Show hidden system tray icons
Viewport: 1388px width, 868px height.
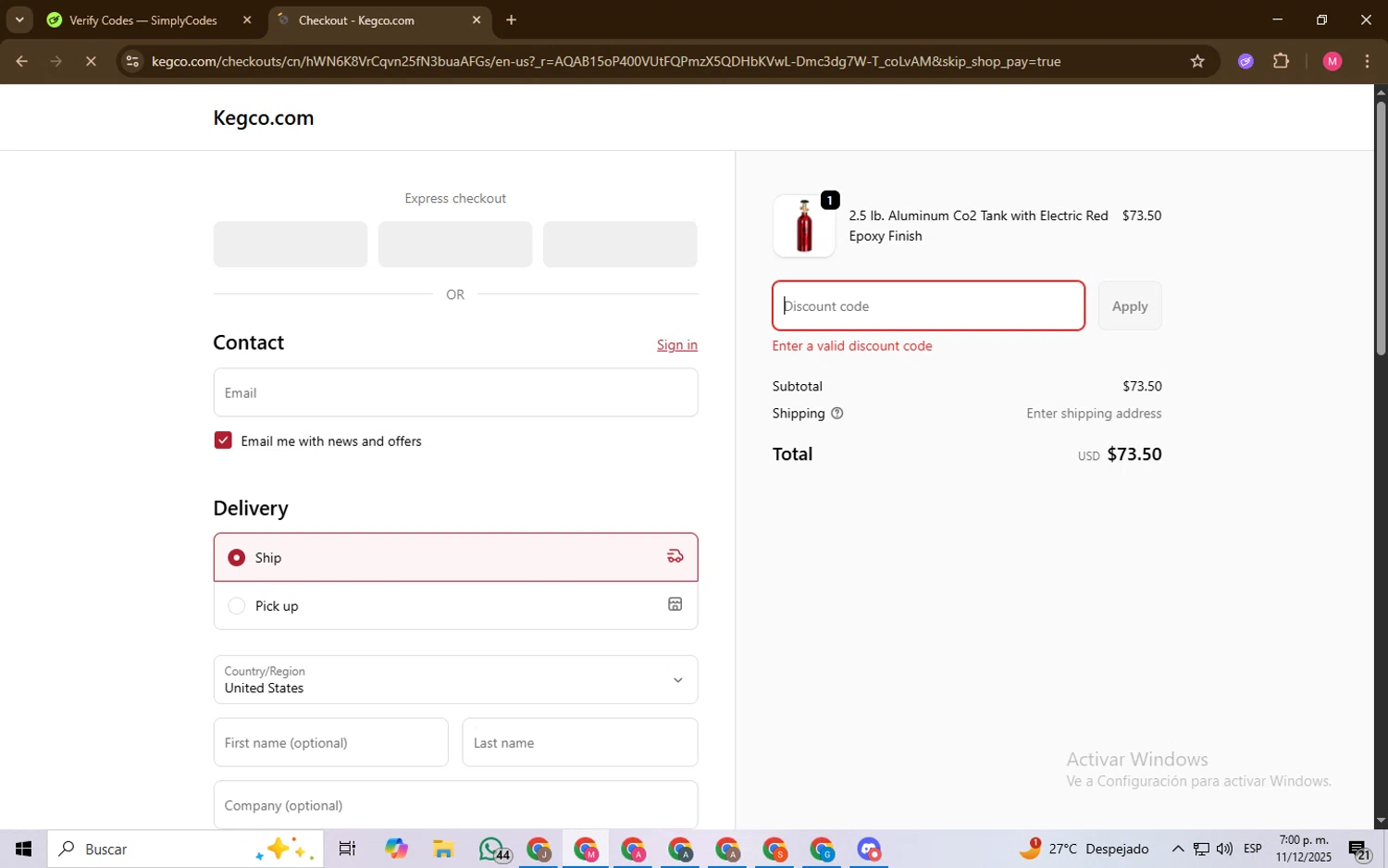[1178, 849]
